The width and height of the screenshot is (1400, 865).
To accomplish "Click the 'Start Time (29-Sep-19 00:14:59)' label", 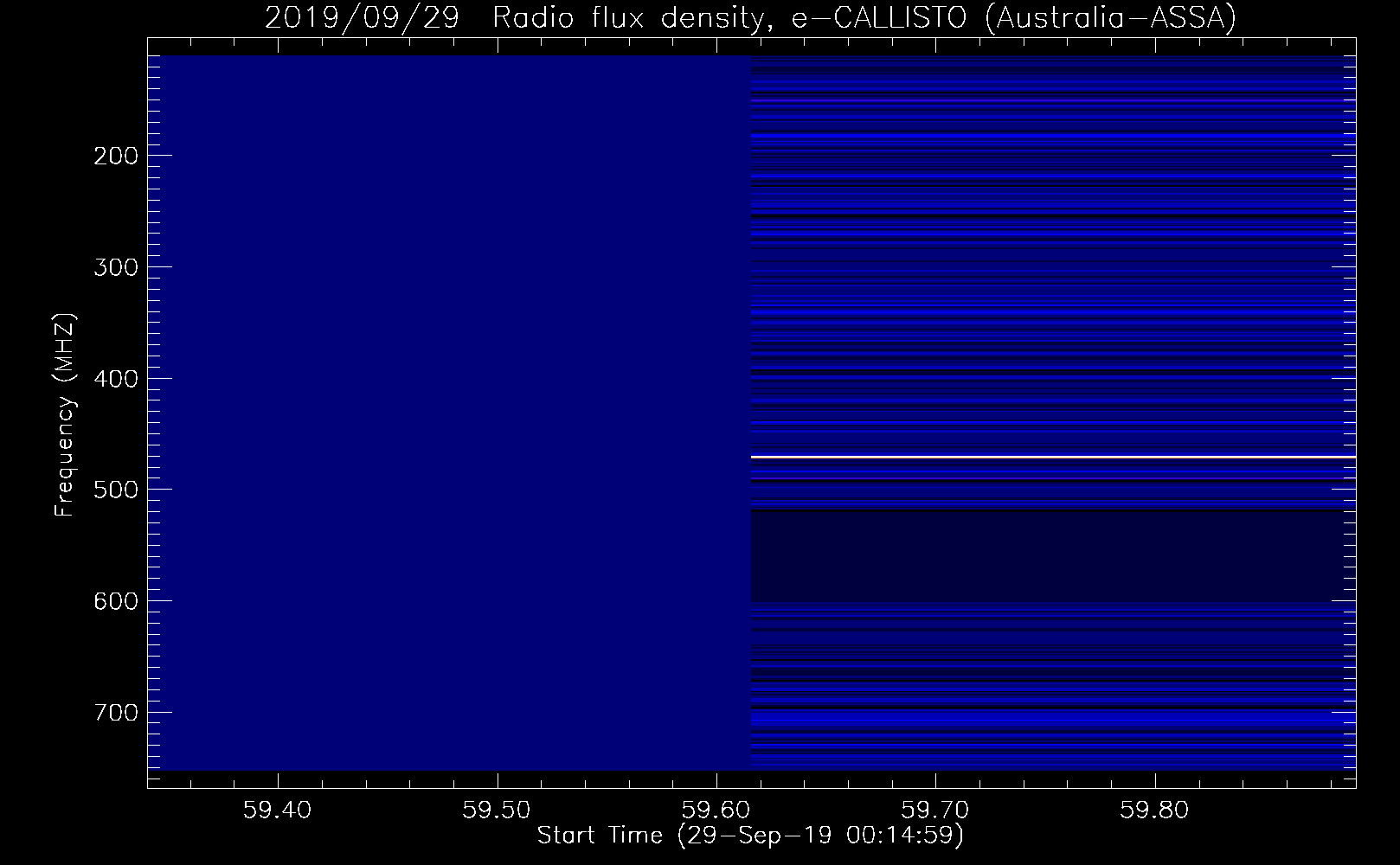I will coord(750,836).
